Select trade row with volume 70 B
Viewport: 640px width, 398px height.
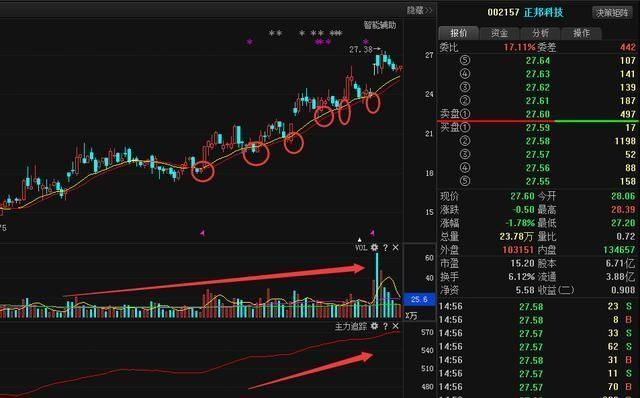coord(537,387)
